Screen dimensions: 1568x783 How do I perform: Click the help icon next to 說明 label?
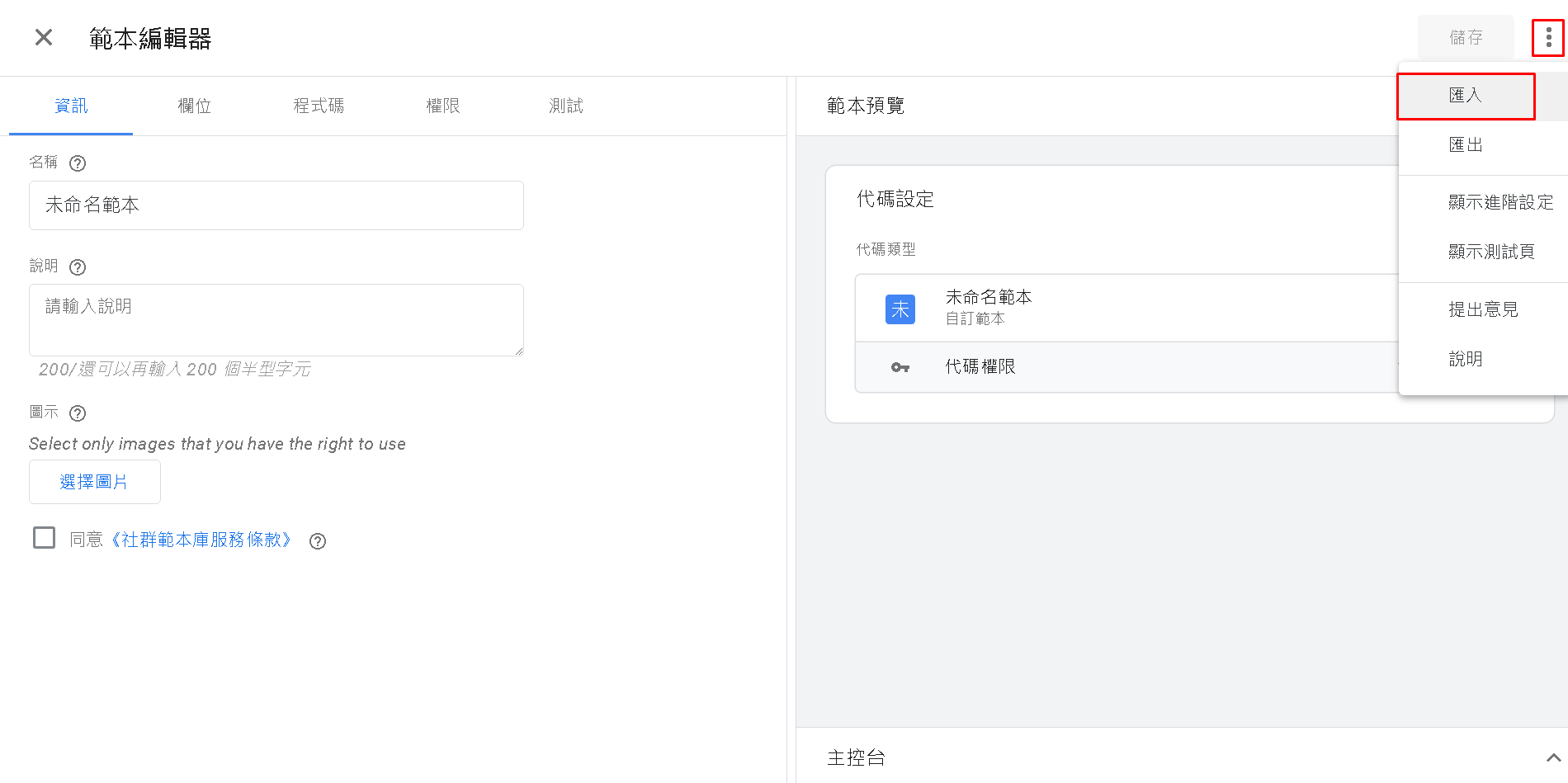coord(78,267)
